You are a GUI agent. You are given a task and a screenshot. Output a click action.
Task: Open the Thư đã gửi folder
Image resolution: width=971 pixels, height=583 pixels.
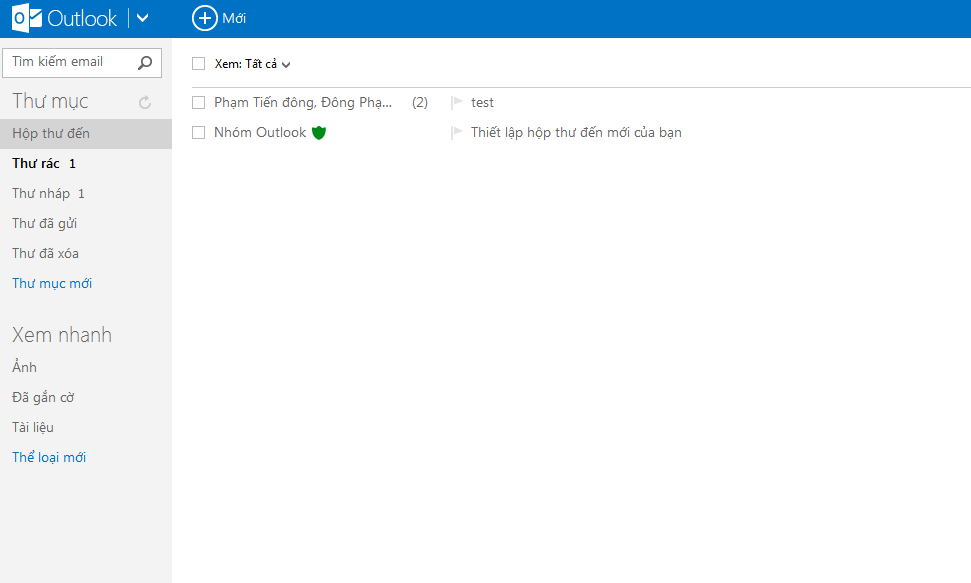[x=44, y=223]
